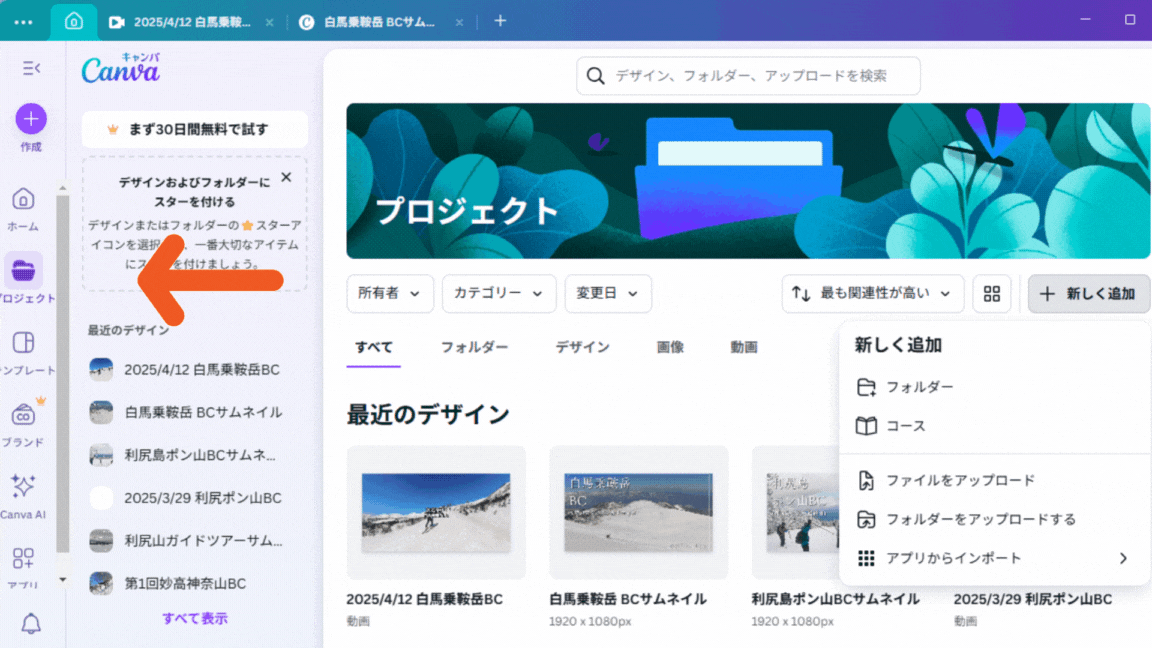1152x648 pixels.
Task: Switch to the フォルダー tab
Action: (474, 347)
